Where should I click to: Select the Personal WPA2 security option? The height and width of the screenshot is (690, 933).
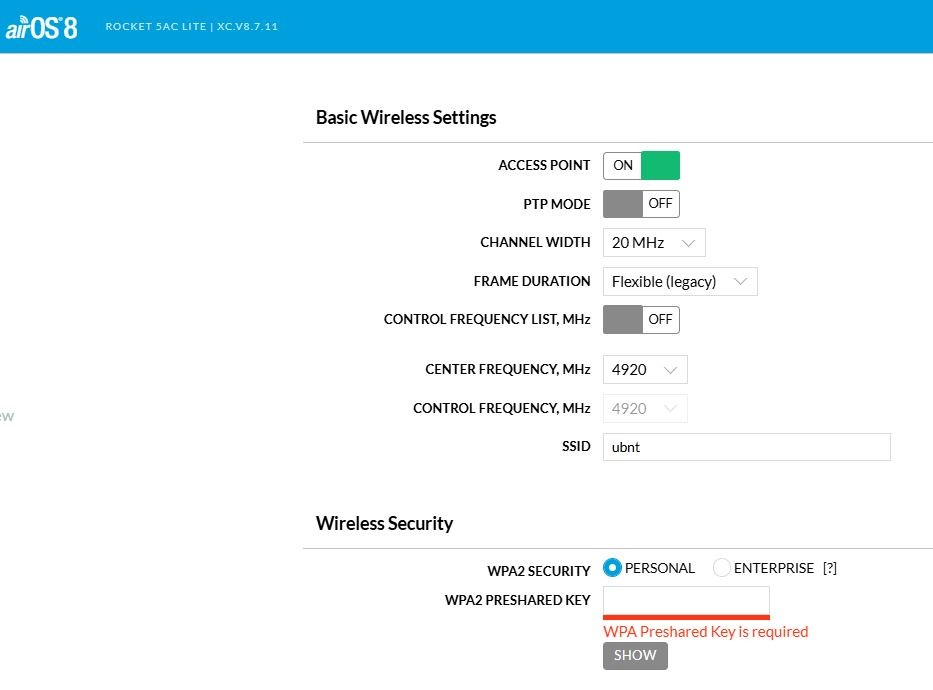[613, 568]
